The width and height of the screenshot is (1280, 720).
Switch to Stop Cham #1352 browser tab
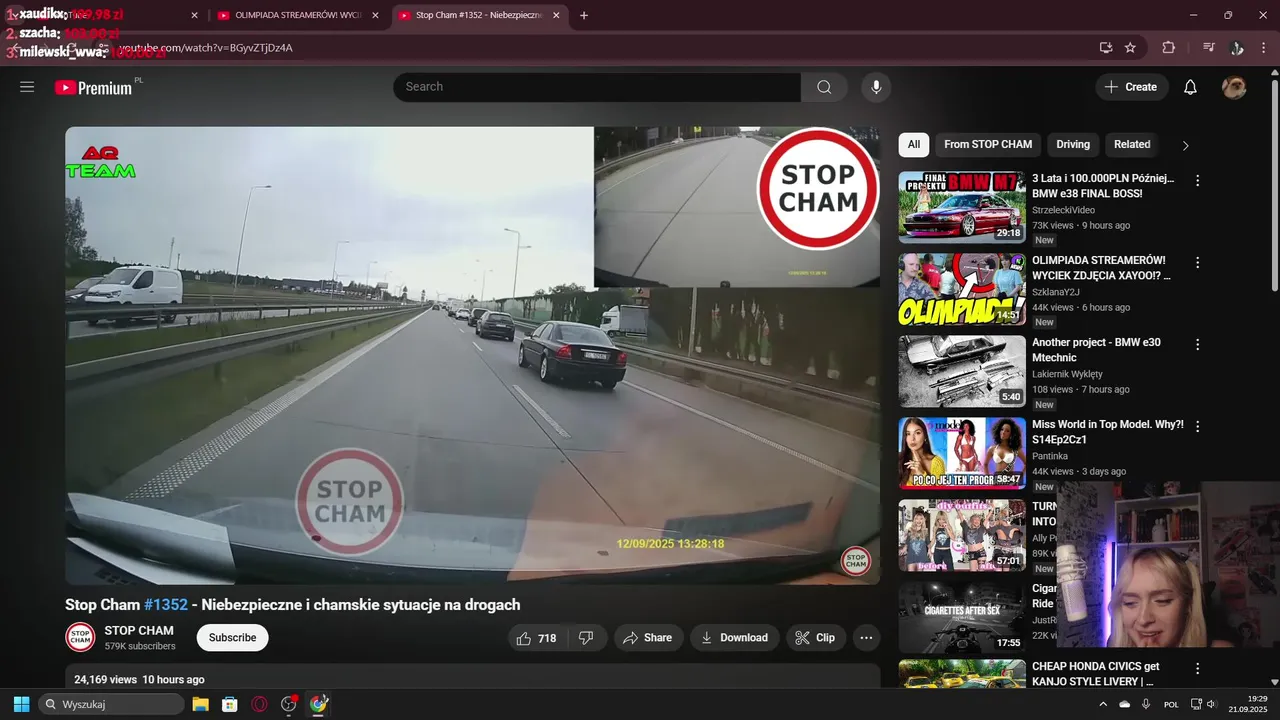click(479, 15)
